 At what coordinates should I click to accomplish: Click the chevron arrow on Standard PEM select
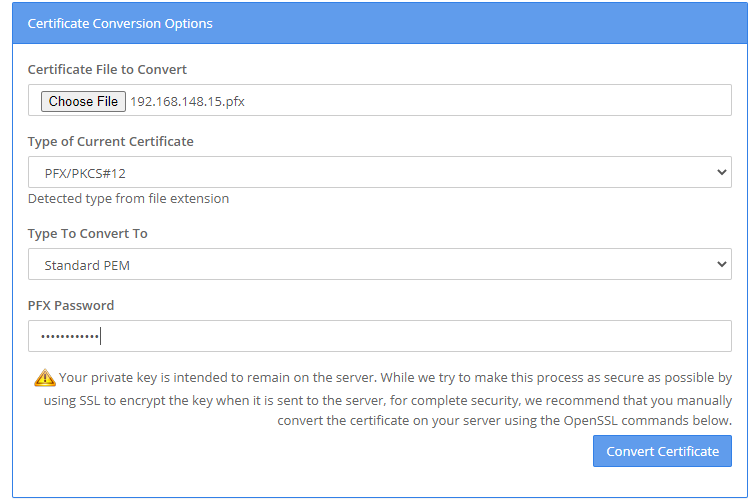tap(723, 265)
